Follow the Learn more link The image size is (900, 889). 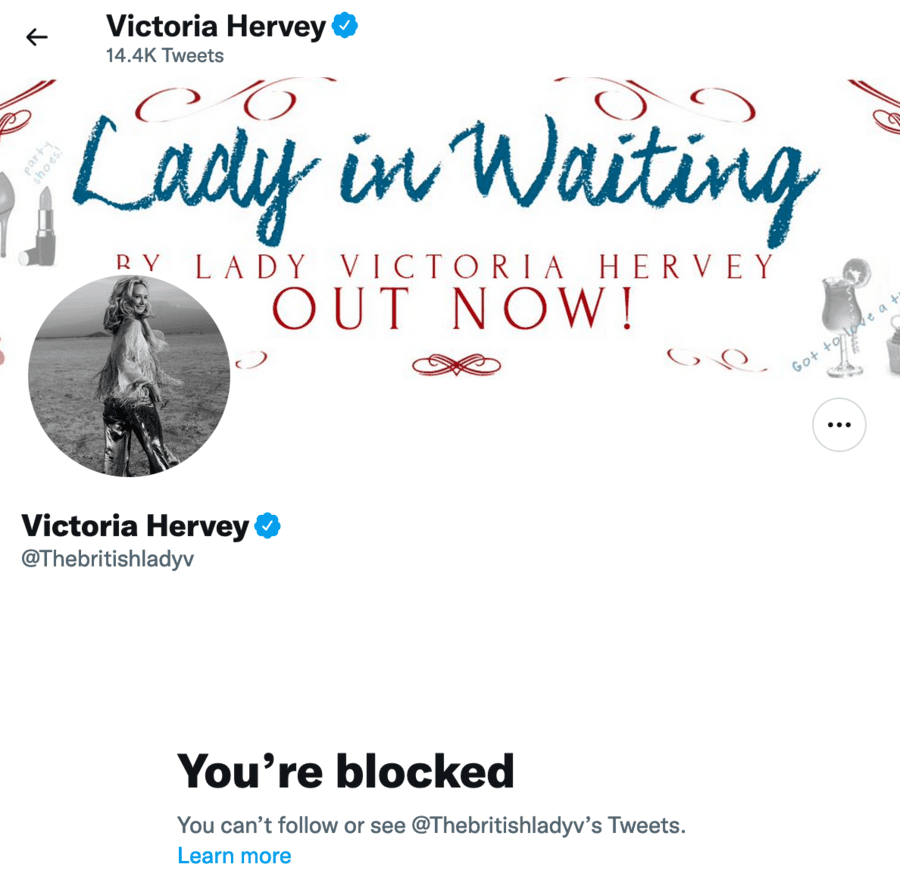pyautogui.click(x=234, y=856)
